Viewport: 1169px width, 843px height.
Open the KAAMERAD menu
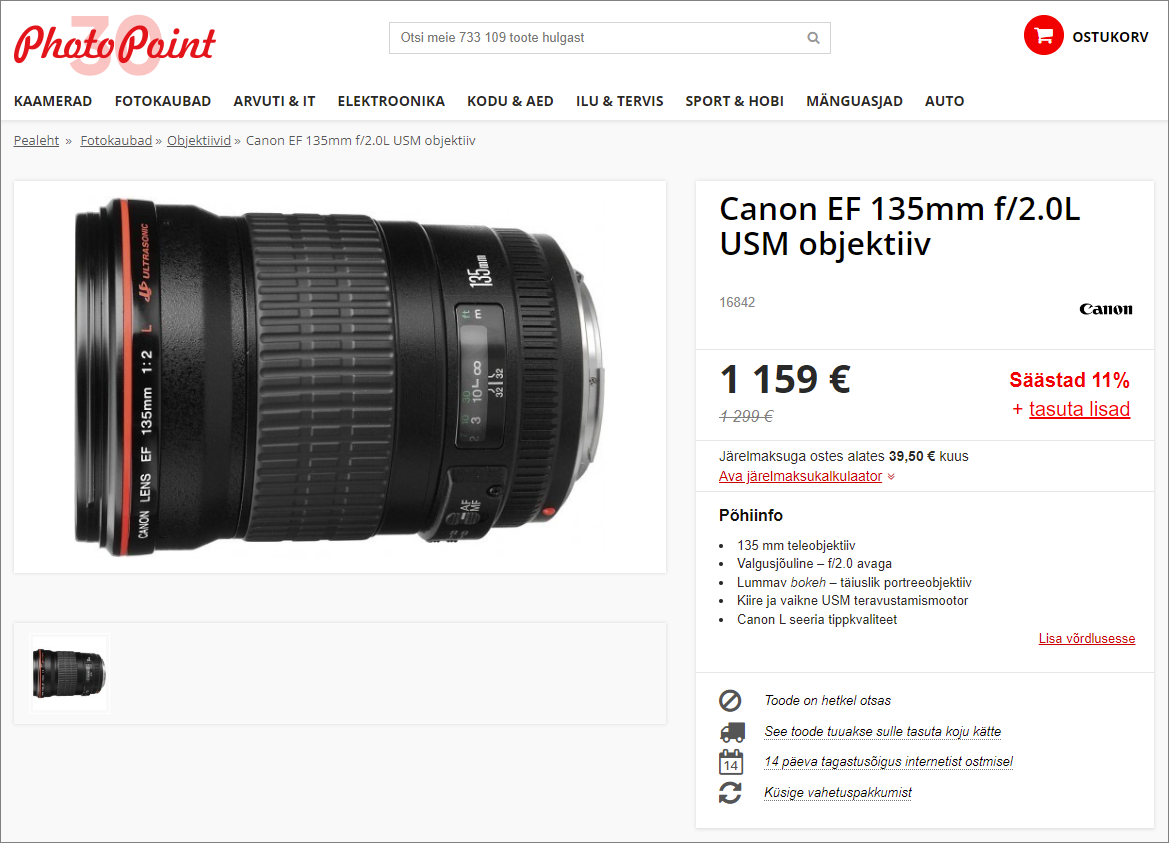tap(53, 101)
